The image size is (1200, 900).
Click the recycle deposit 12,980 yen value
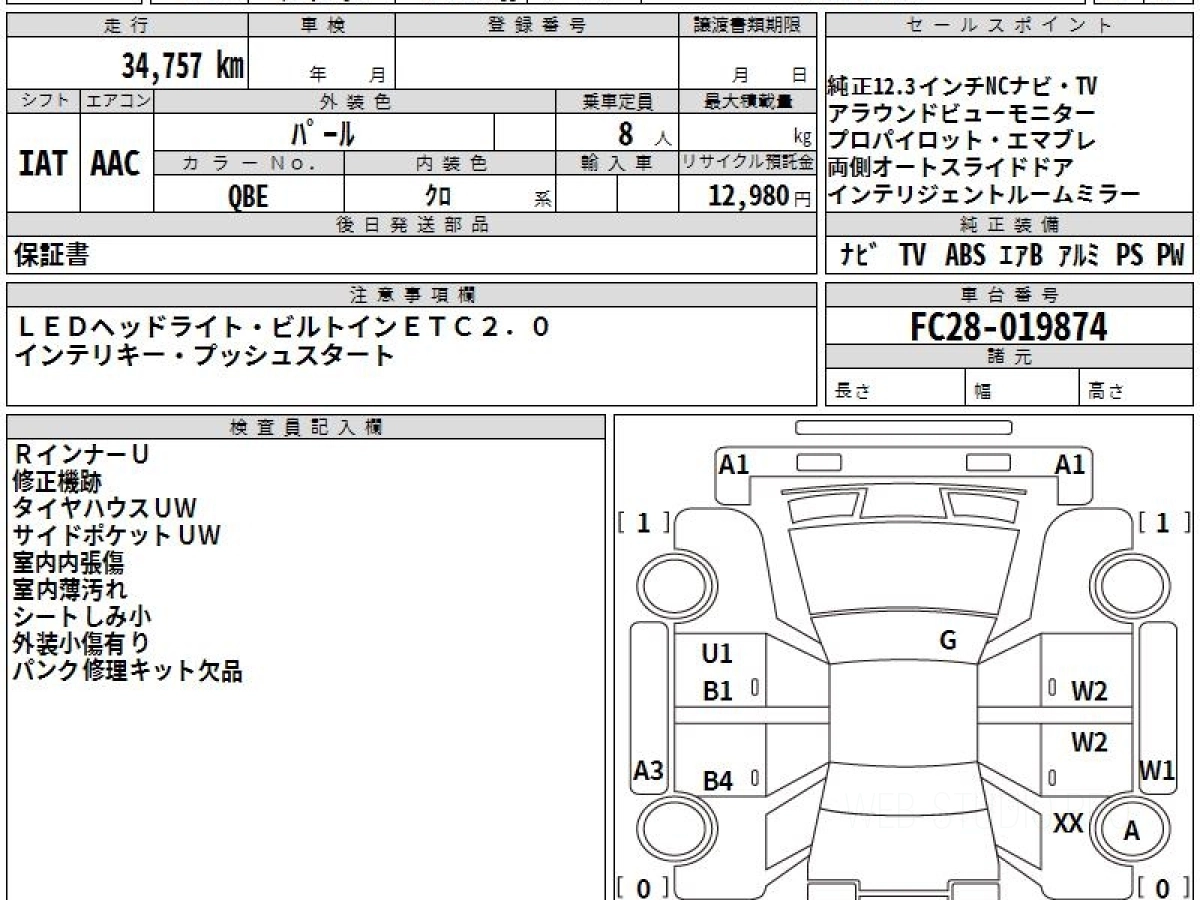[x=747, y=195]
